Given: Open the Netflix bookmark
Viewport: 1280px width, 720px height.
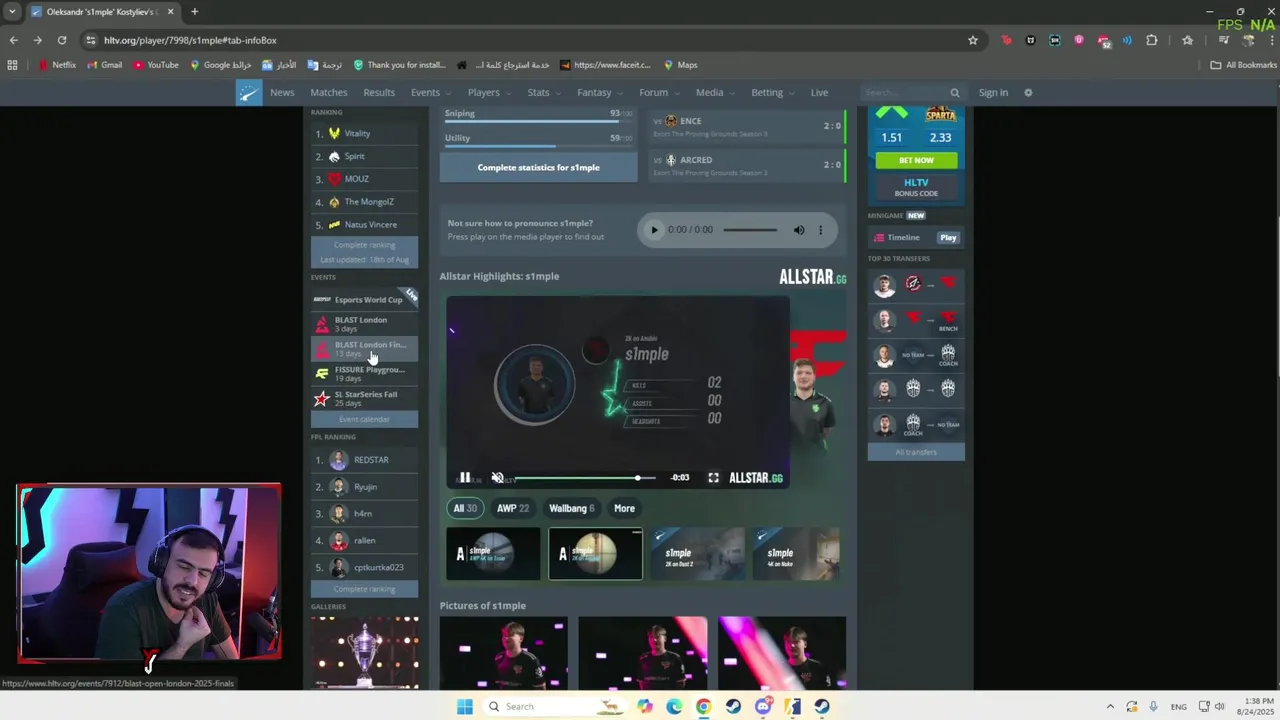Looking at the screenshot, I should 57,65.
